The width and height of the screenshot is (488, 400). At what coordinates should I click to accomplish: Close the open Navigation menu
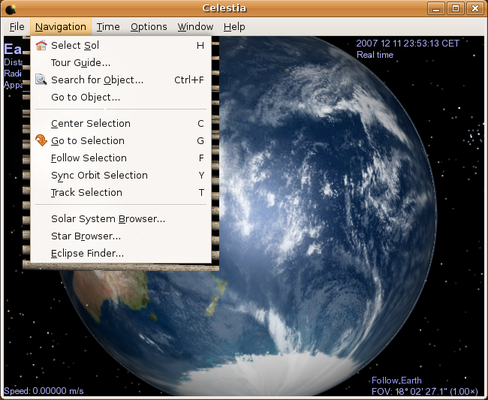pos(61,27)
